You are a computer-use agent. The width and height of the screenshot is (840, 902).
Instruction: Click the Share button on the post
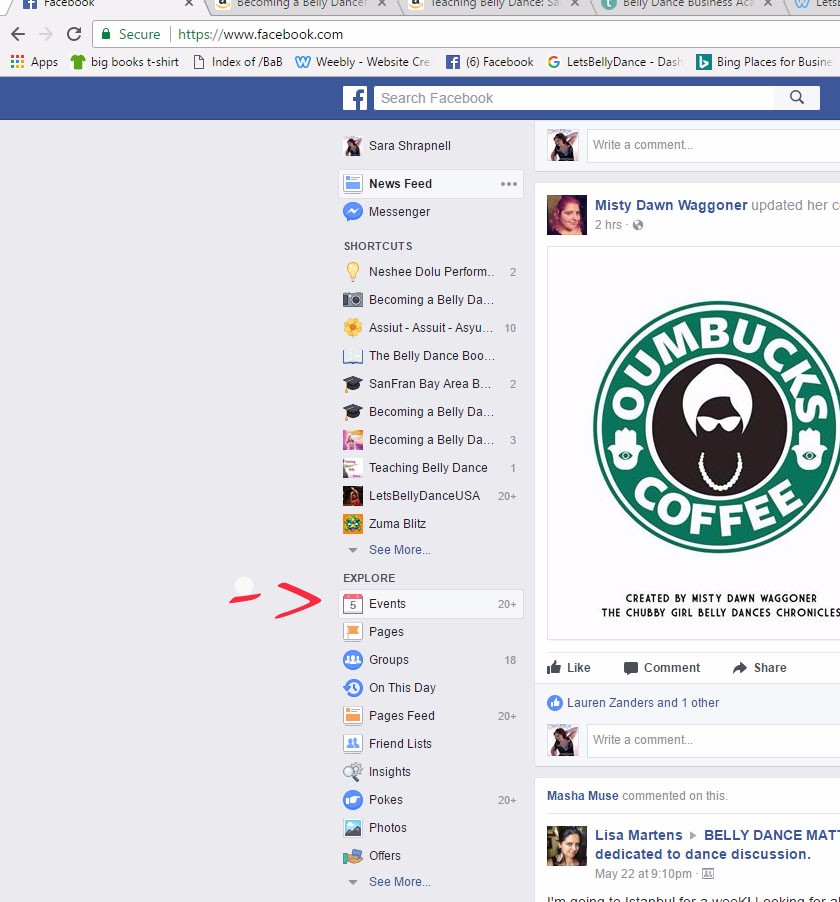[759, 667]
